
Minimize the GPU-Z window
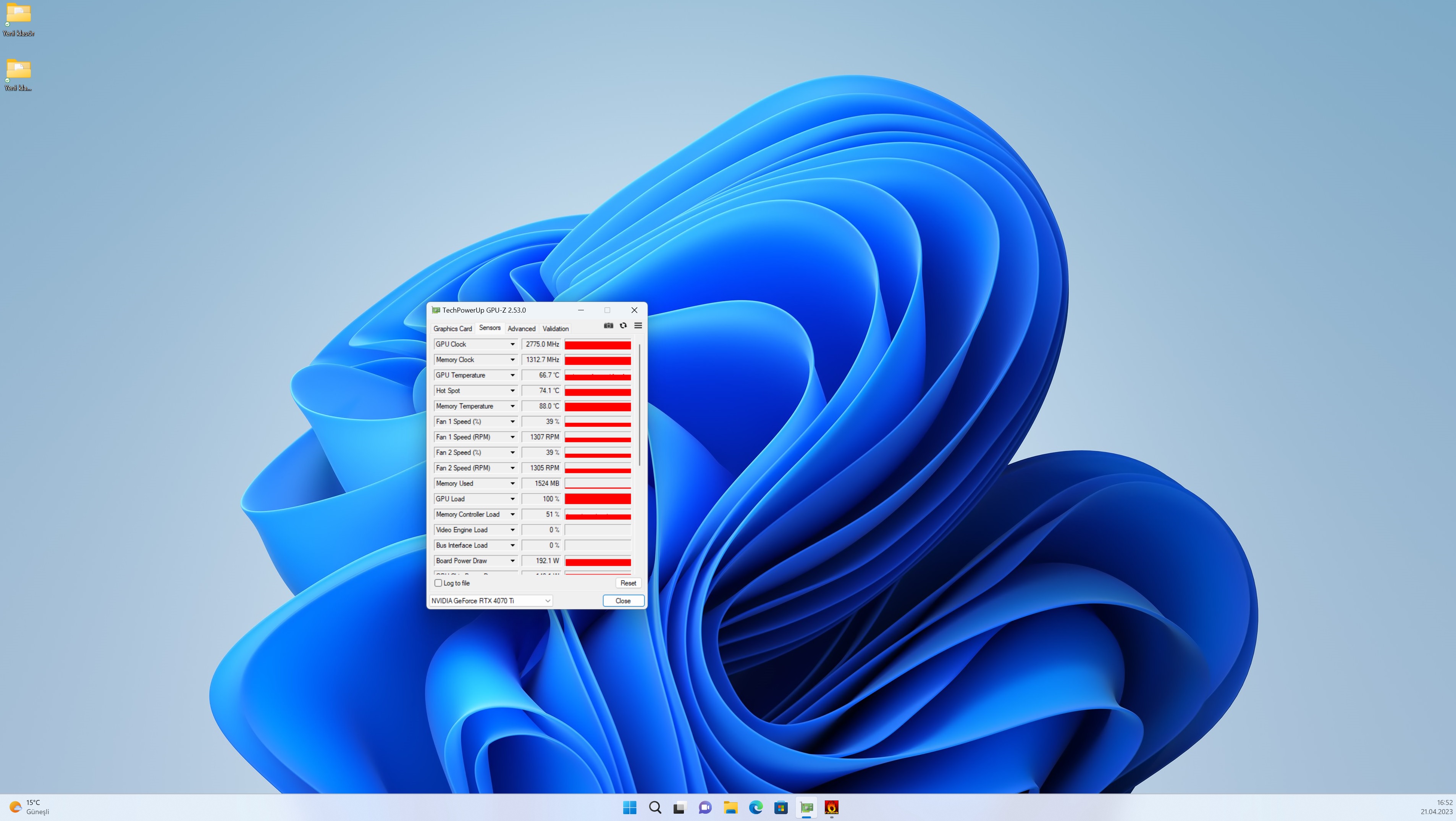coord(580,310)
